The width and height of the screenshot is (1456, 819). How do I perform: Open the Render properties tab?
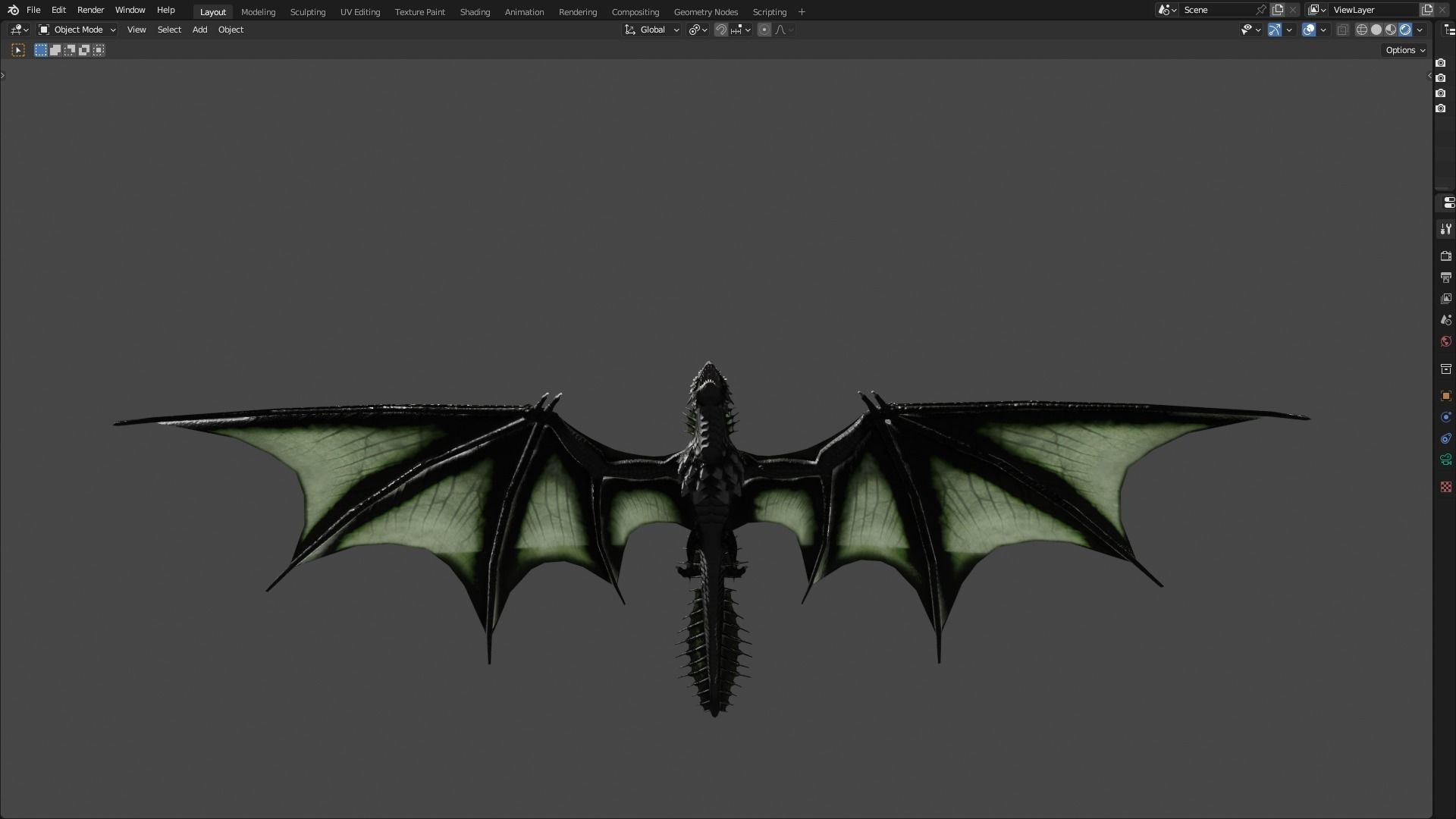(x=1445, y=256)
